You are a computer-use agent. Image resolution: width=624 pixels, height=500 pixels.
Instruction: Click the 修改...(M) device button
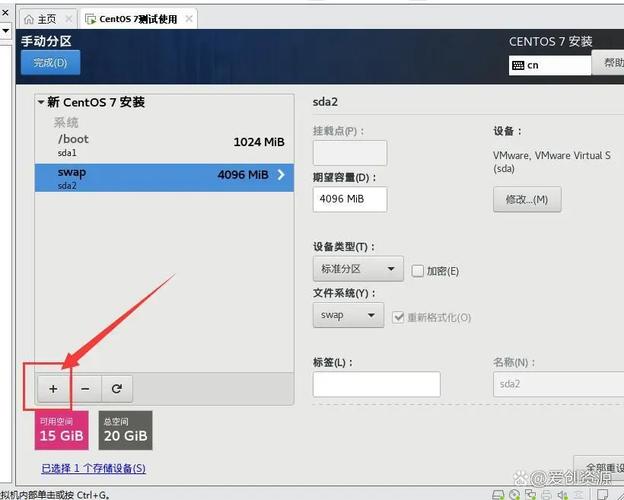coord(527,199)
